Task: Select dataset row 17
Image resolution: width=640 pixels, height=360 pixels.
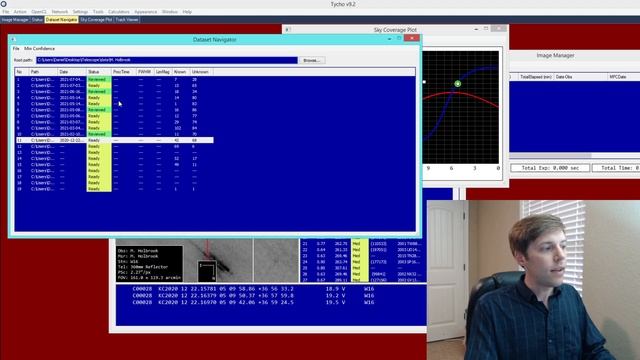Action: pyautogui.click(x=114, y=177)
